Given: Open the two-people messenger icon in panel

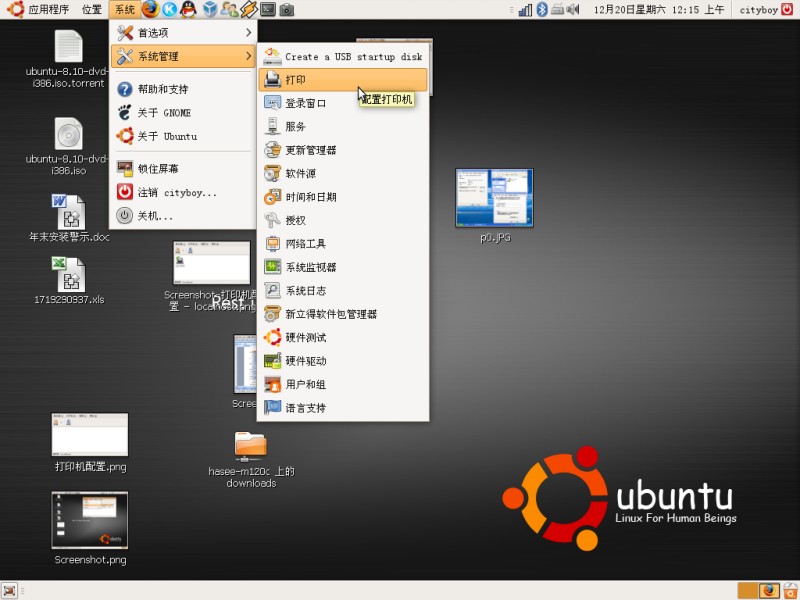Looking at the screenshot, I should [x=229, y=9].
